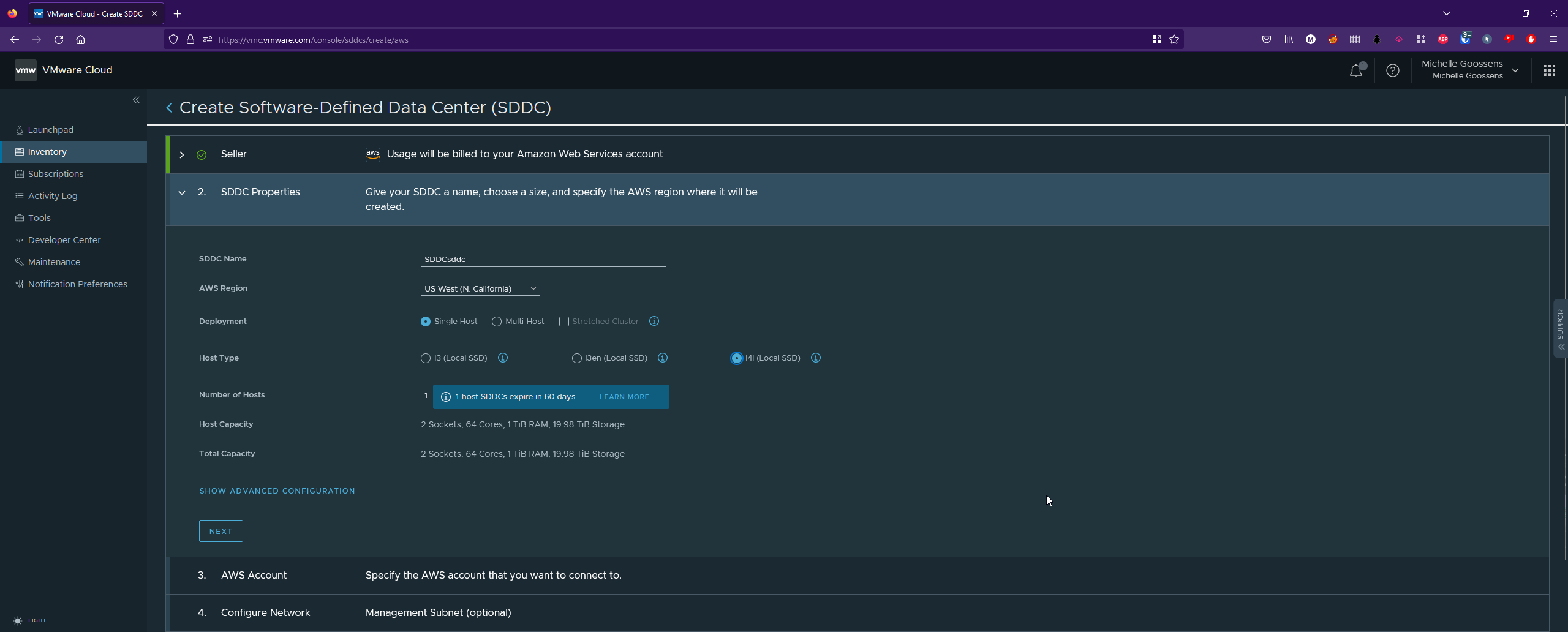Image resolution: width=1568 pixels, height=632 pixels.
Task: Open the VMware Cloud services grid icon
Action: [1550, 70]
